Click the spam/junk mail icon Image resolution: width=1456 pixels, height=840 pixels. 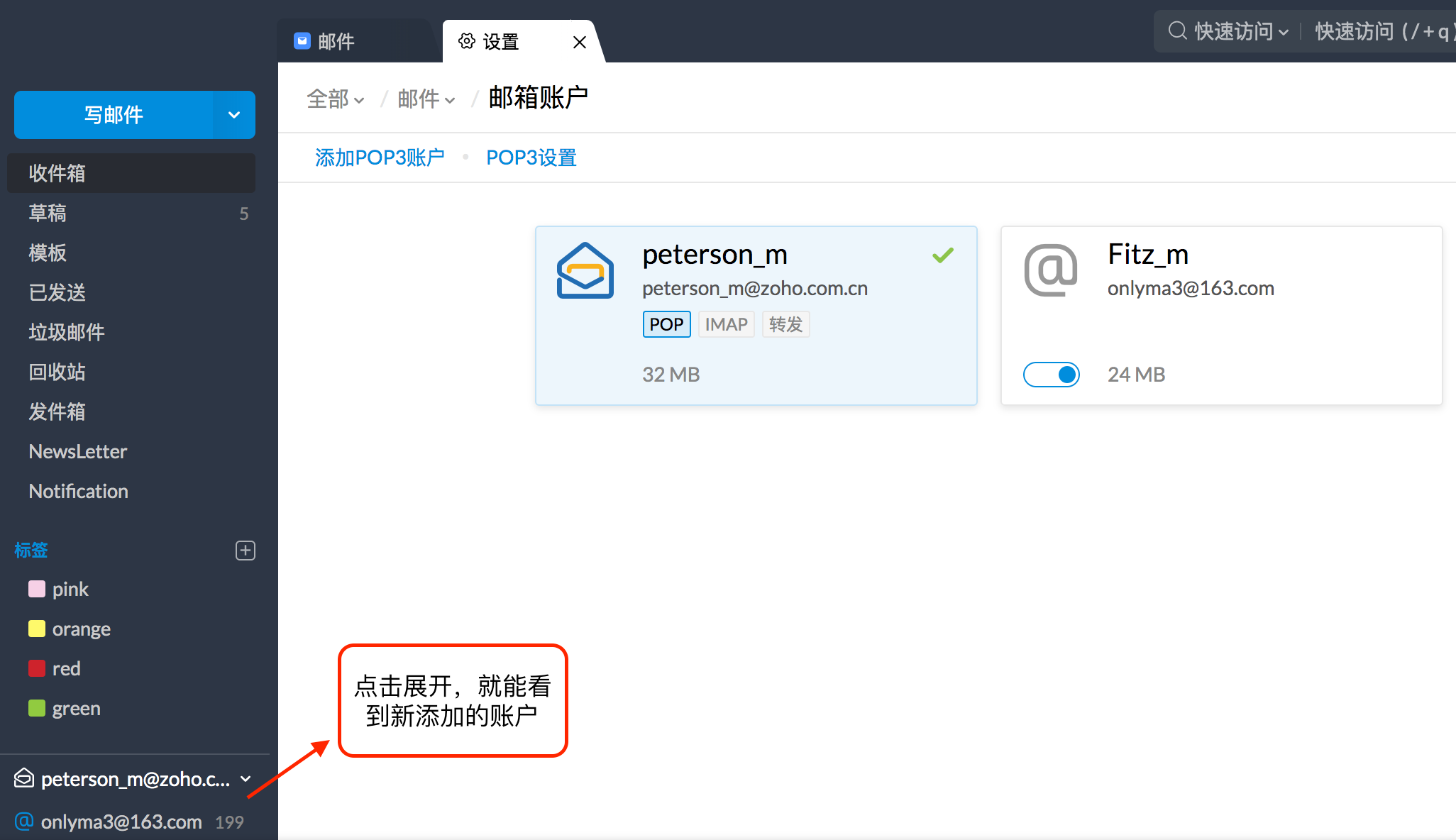click(65, 331)
